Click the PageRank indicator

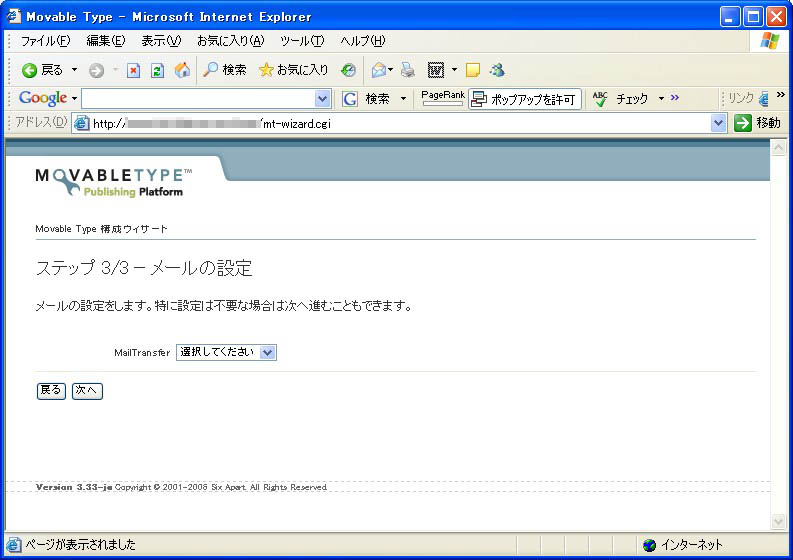(x=443, y=98)
